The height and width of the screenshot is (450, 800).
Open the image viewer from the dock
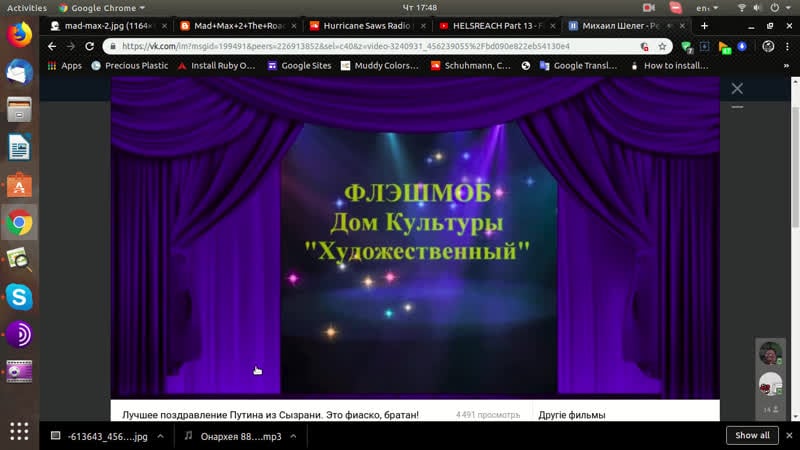click(19, 260)
